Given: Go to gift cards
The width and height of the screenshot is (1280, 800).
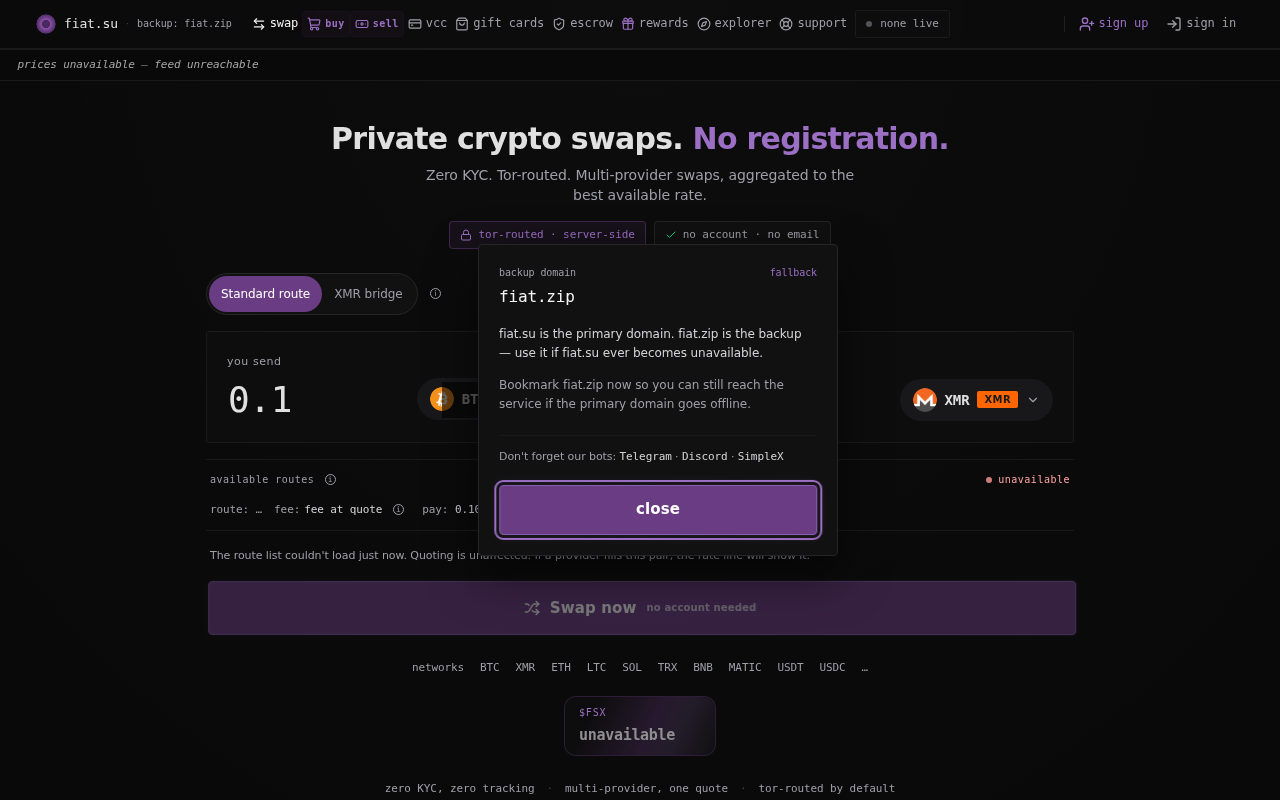Looking at the screenshot, I should pos(500,24).
